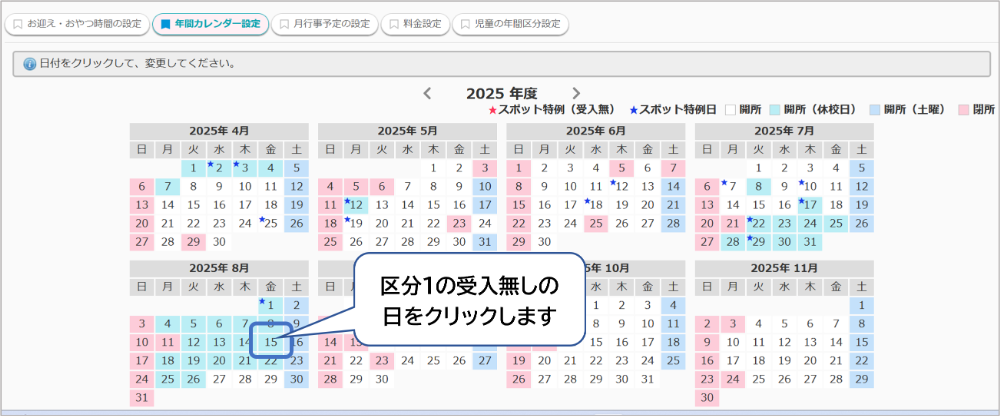
Task: Click bookmark icon on お迎え・おやつ時間の設定 tab
Action: coord(18,24)
